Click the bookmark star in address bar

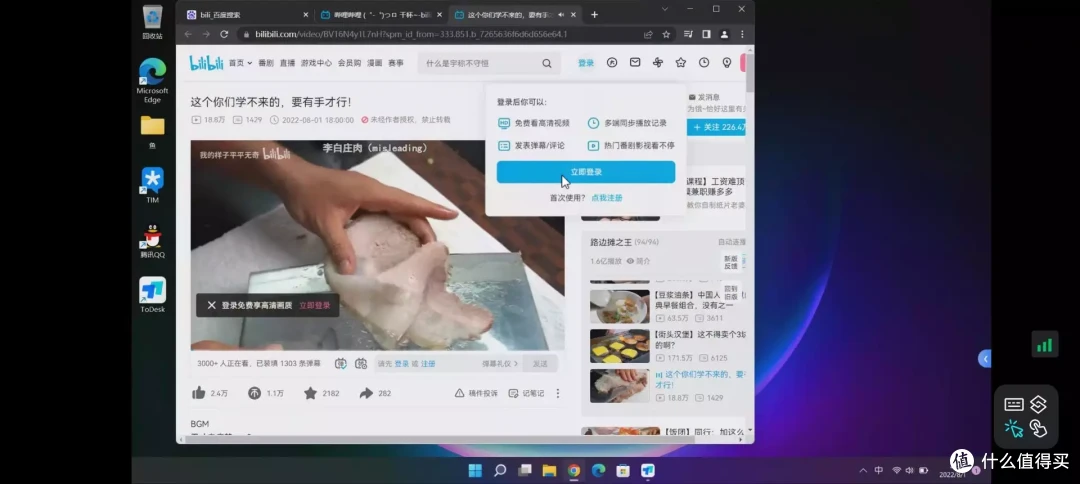click(666, 34)
